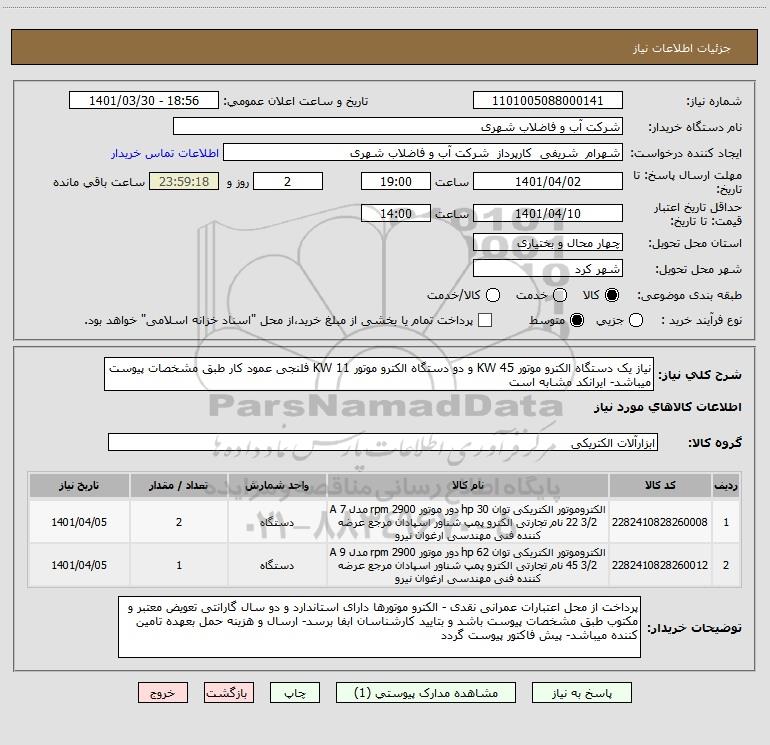Image resolution: width=770 pixels, height=745 pixels.
Task: Click the گروه کالا field ابزارآلات الکتریکی
Action: 383,442
